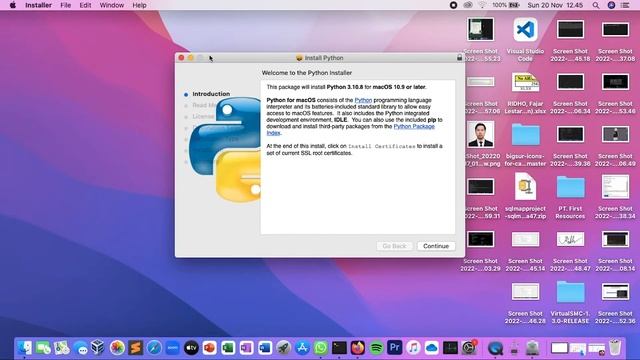This screenshot has width=640, height=360.
Task: Open Sublime Text from the Dock
Action: [x=136, y=348]
